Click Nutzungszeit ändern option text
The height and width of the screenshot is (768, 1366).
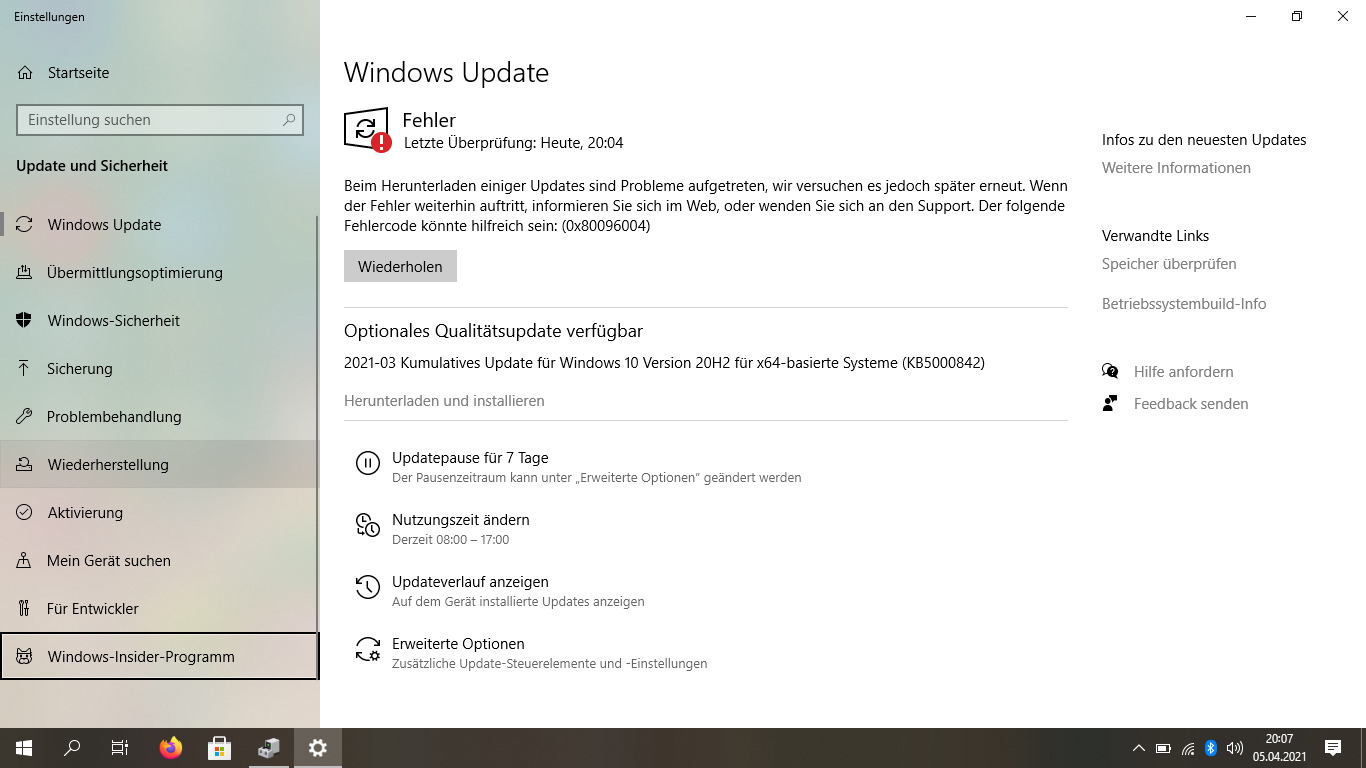(x=461, y=520)
